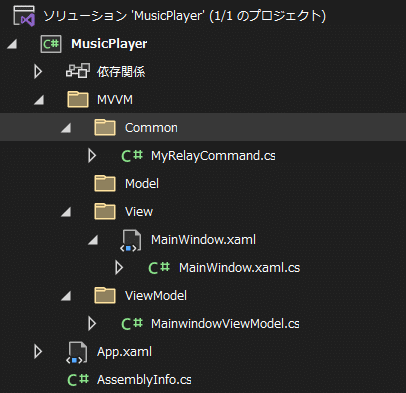
Task: Select the MainwindowViewModel.cs file name
Action: pyautogui.click(x=225, y=324)
